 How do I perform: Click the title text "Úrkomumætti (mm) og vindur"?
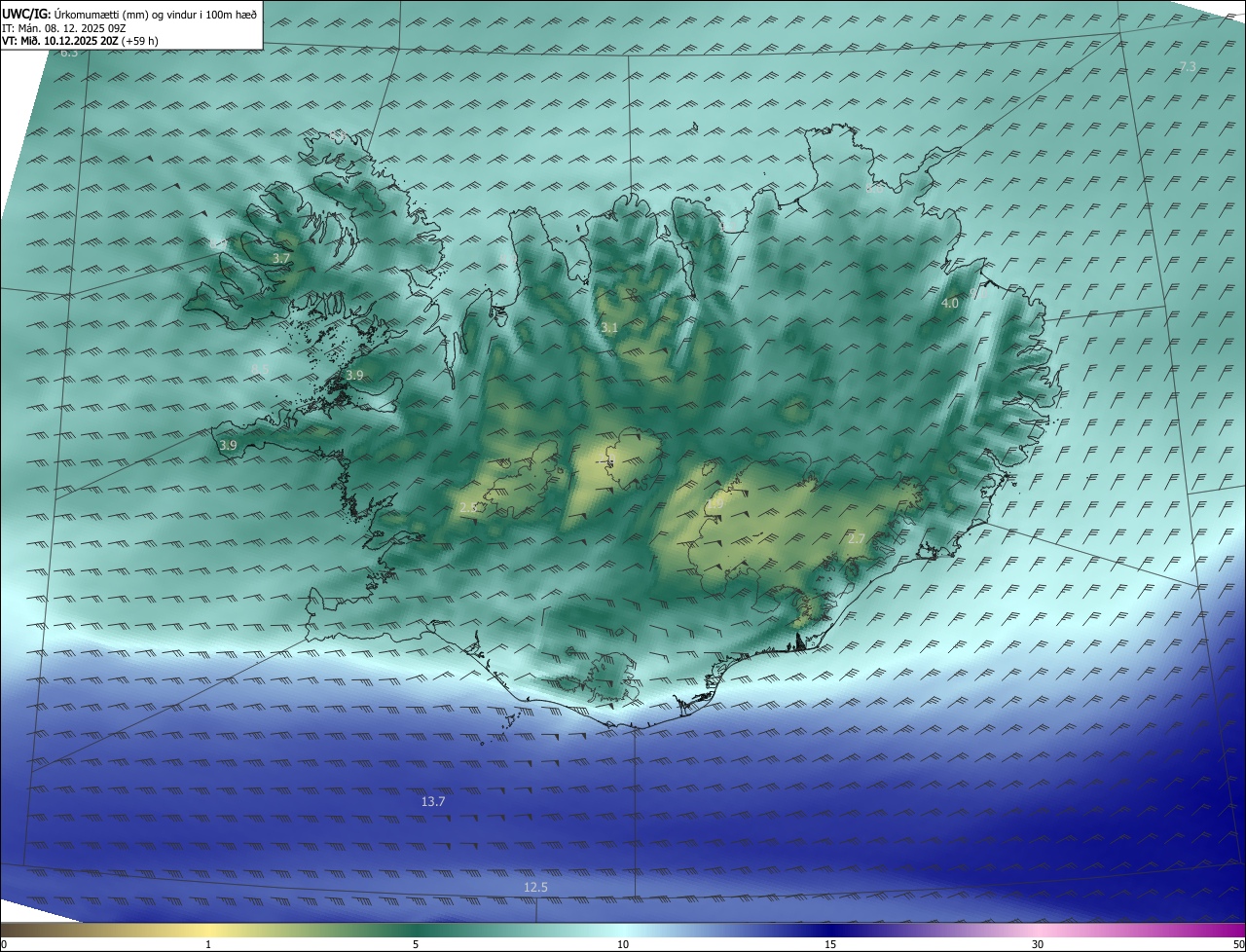coord(124,15)
